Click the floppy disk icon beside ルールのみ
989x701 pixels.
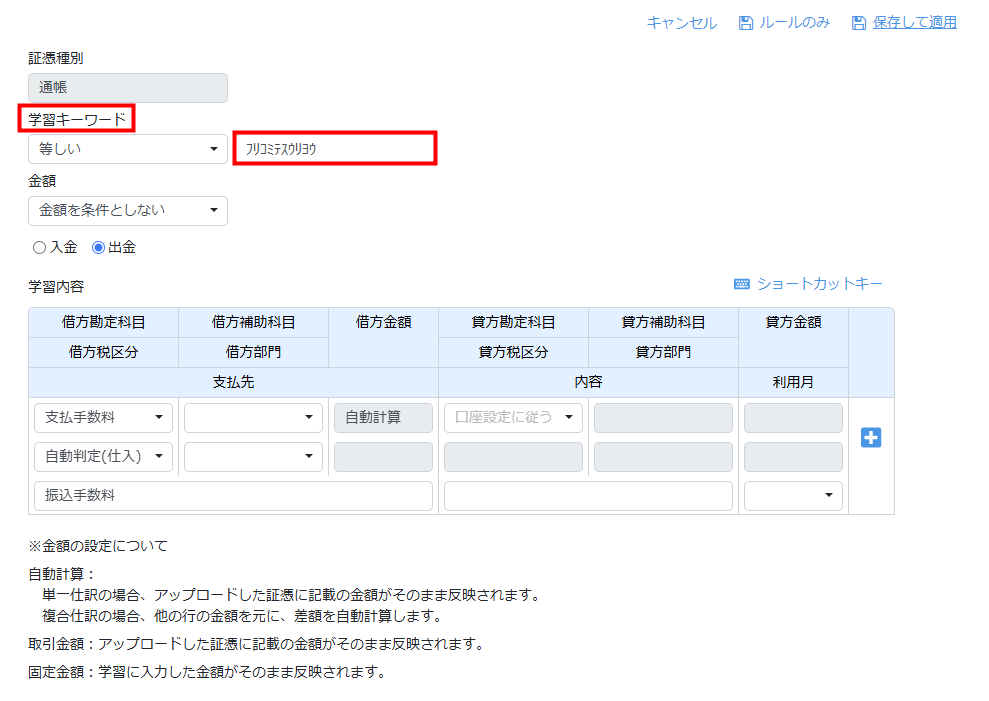coord(745,23)
